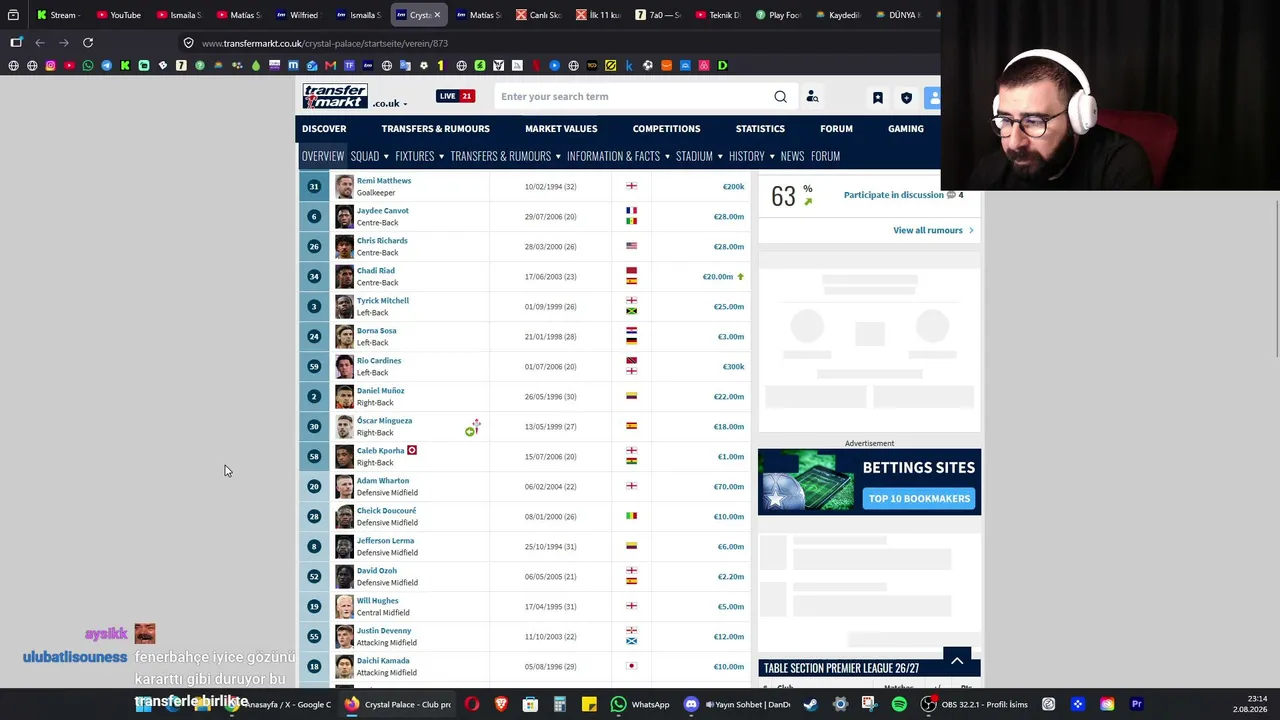Close the active Crystal Palace tab

click(x=437, y=15)
